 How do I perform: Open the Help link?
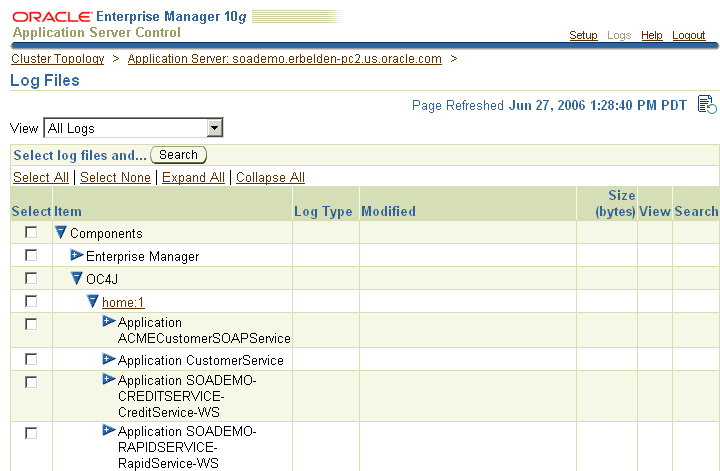(652, 35)
